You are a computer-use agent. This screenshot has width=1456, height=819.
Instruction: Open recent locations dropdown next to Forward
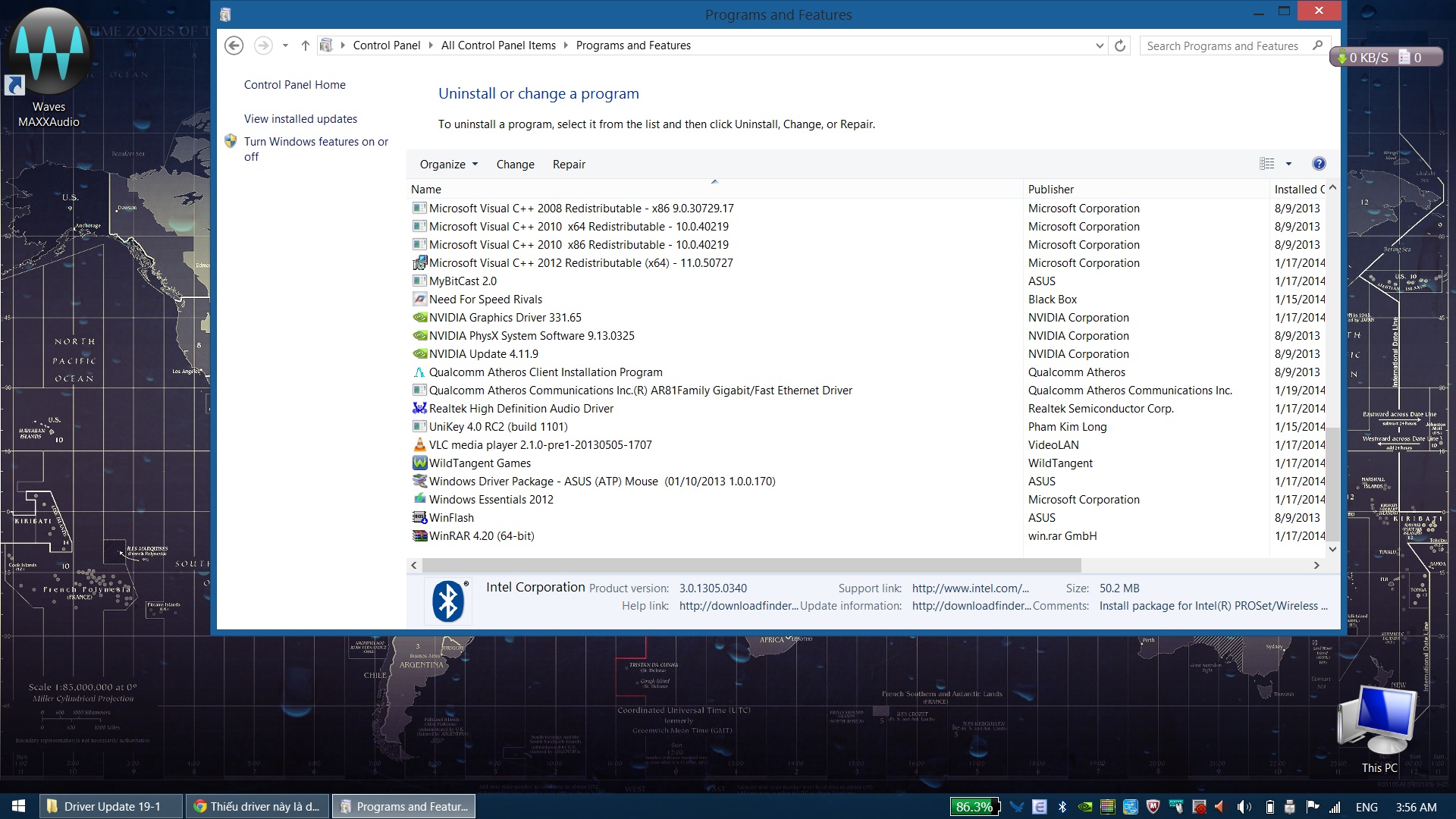(285, 45)
